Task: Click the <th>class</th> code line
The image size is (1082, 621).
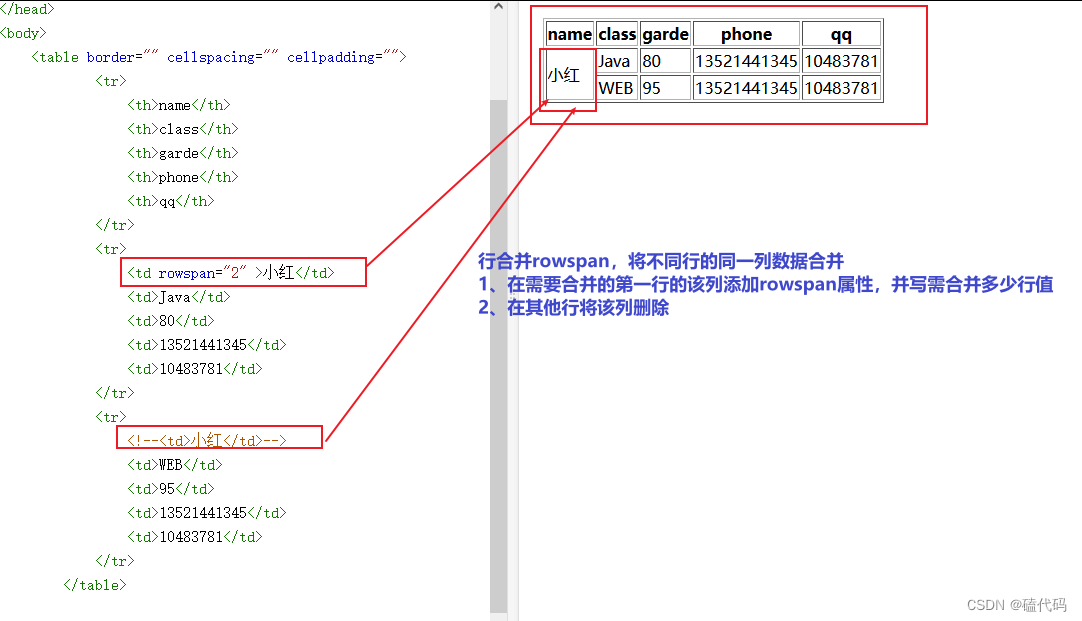Action: [x=183, y=129]
